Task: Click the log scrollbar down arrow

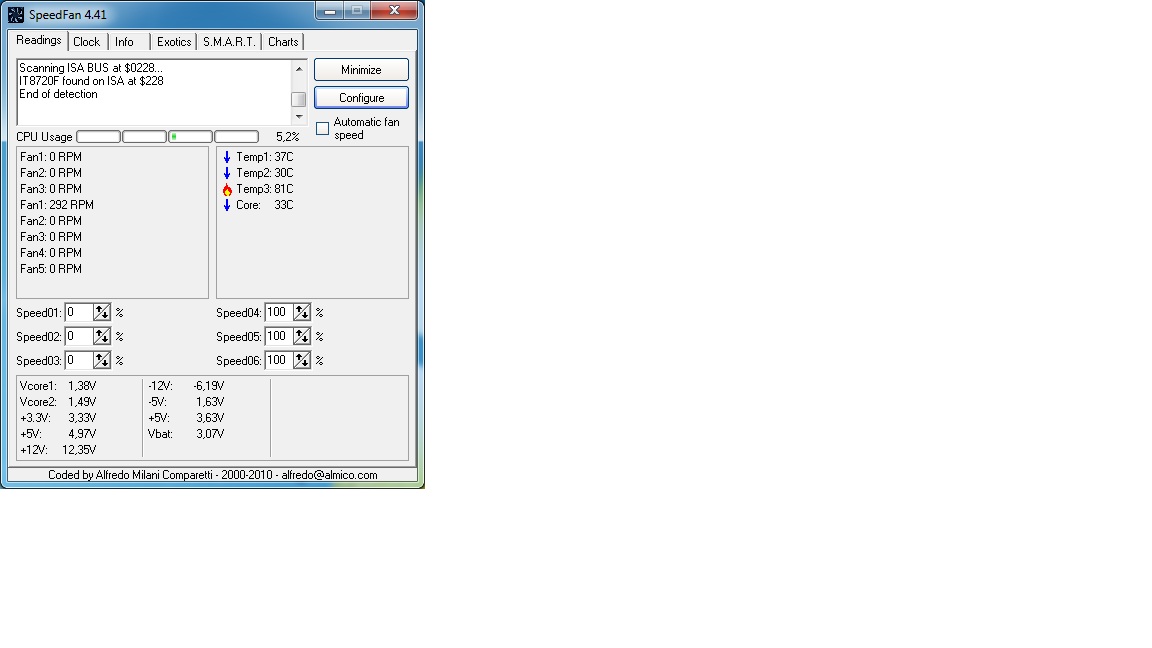Action: click(x=298, y=117)
